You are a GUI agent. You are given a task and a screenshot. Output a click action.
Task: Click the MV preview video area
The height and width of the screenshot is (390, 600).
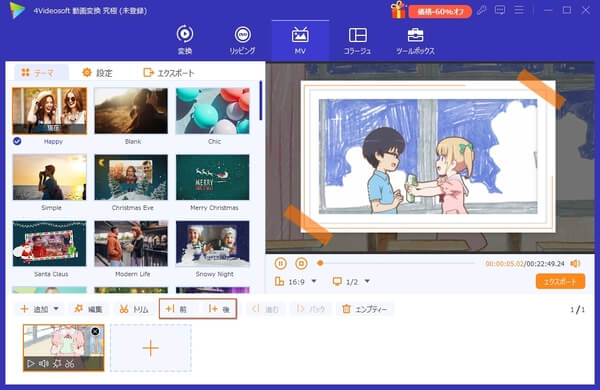[x=430, y=157]
